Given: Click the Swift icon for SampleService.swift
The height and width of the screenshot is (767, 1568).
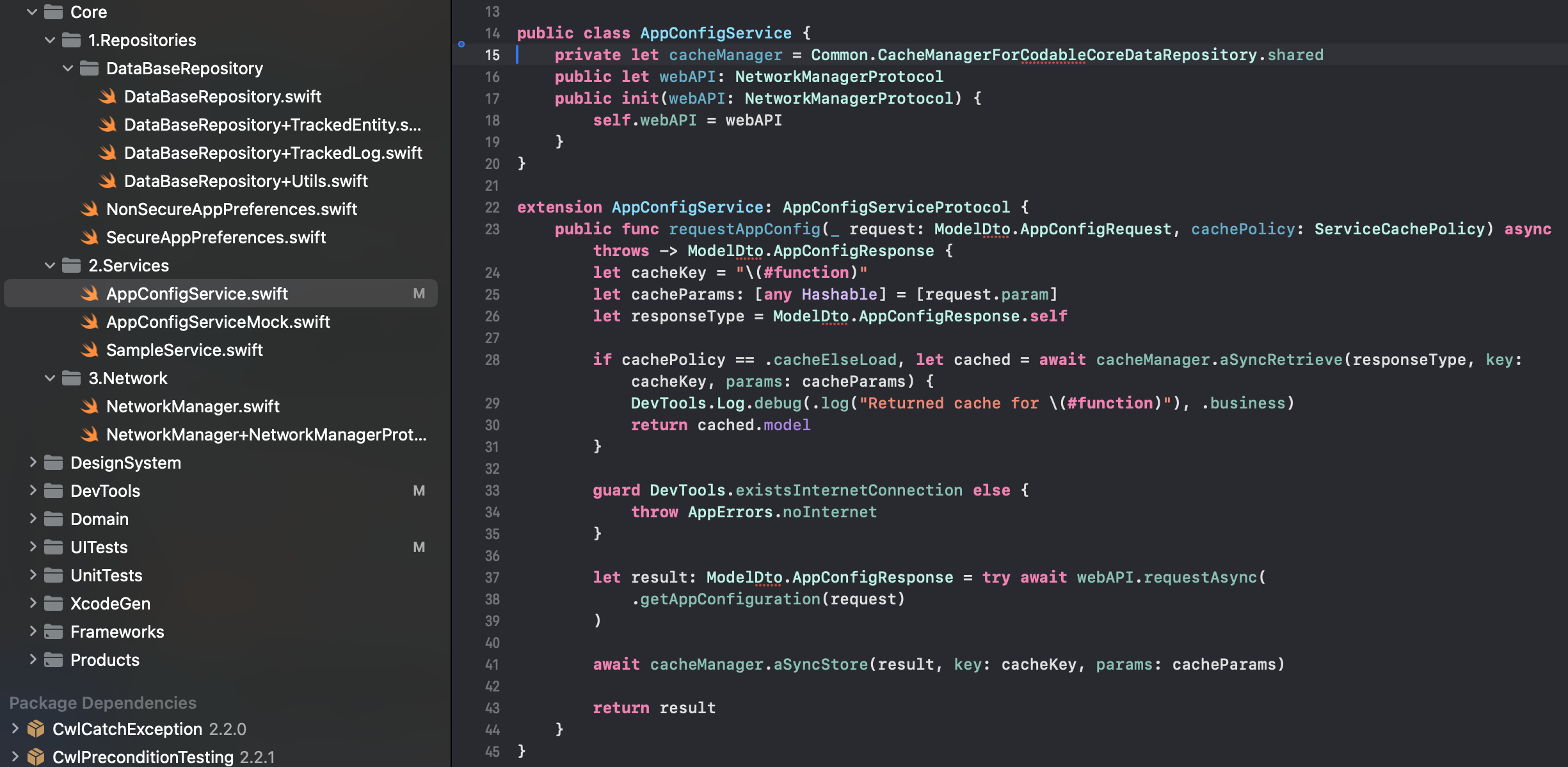Looking at the screenshot, I should tap(90, 350).
